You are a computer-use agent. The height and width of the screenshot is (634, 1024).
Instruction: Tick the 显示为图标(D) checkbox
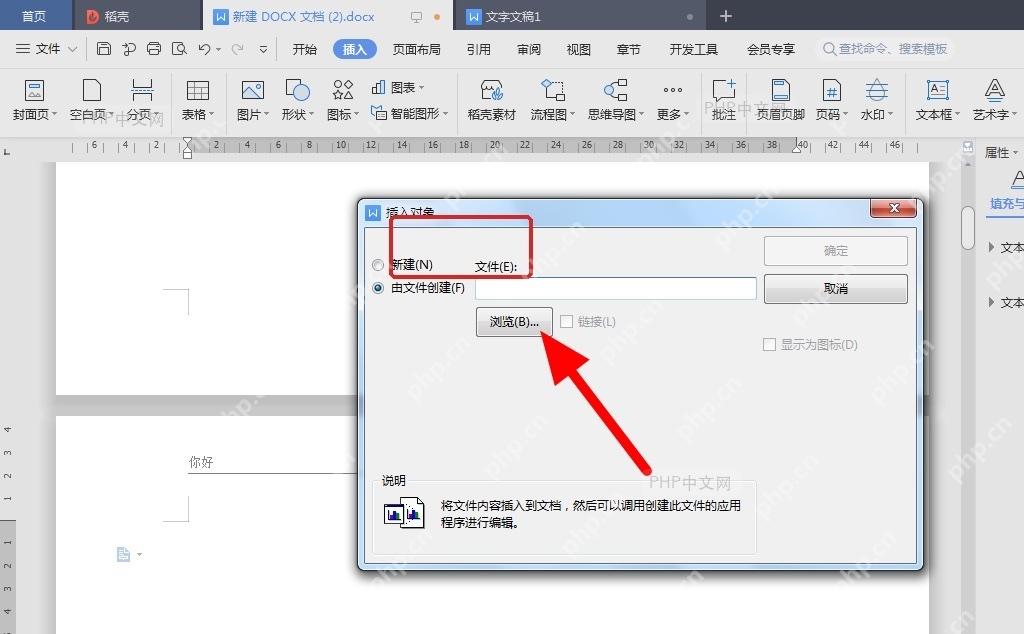point(769,344)
